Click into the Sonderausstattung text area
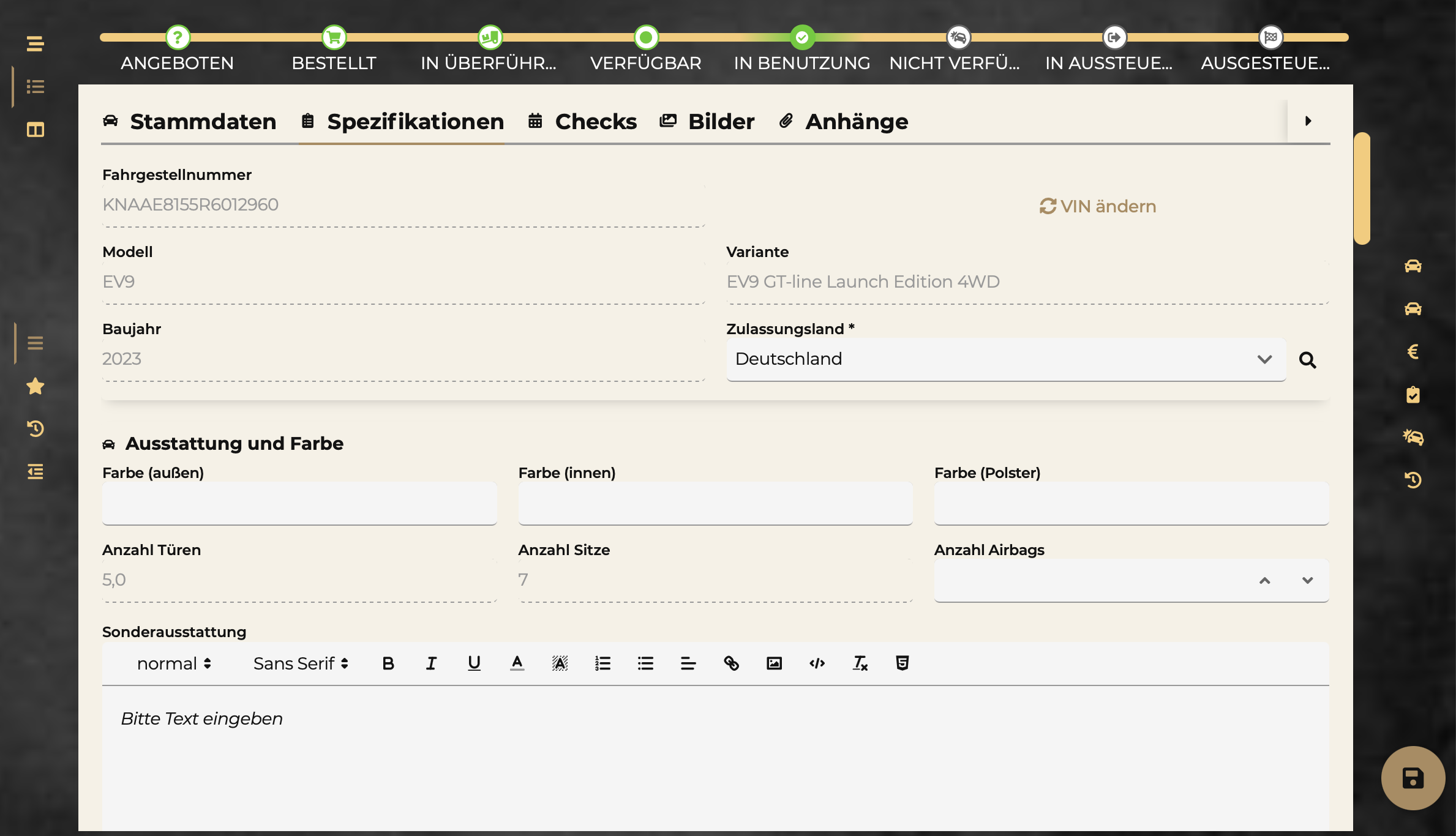This screenshot has width=1456, height=836. [715, 759]
